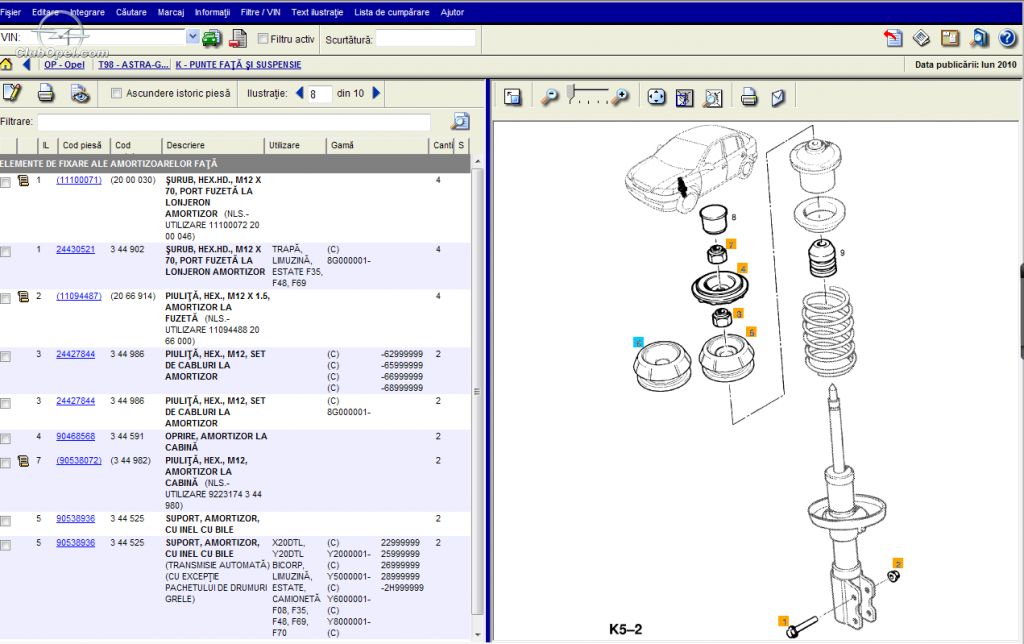Open the note icon on row 11094487
Screen dimensions: 1024x644
(24, 297)
